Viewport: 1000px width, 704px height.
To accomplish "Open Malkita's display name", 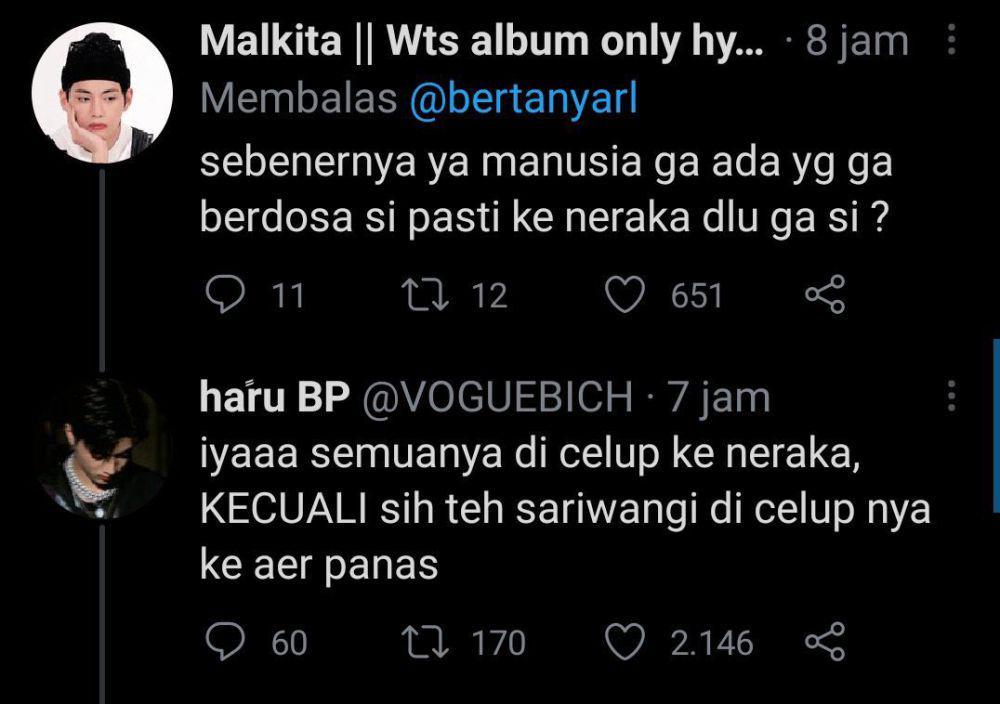I will pos(482,41).
